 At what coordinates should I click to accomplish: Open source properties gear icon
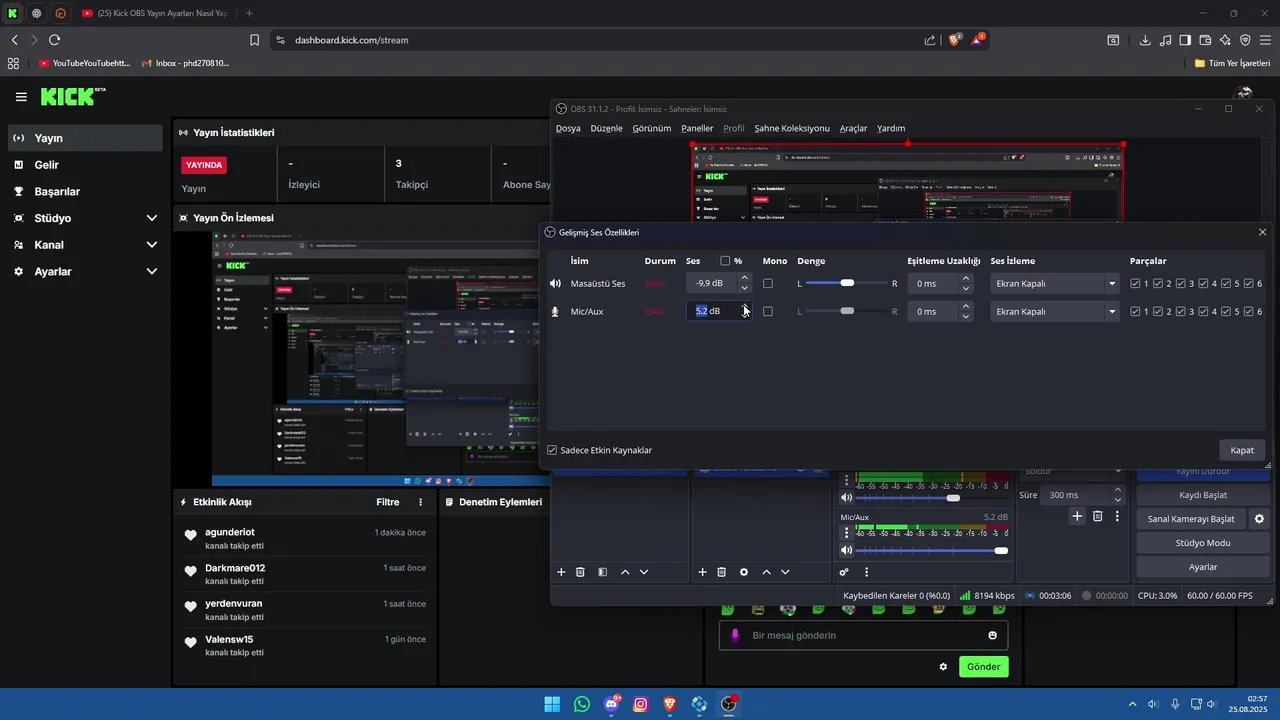click(744, 572)
